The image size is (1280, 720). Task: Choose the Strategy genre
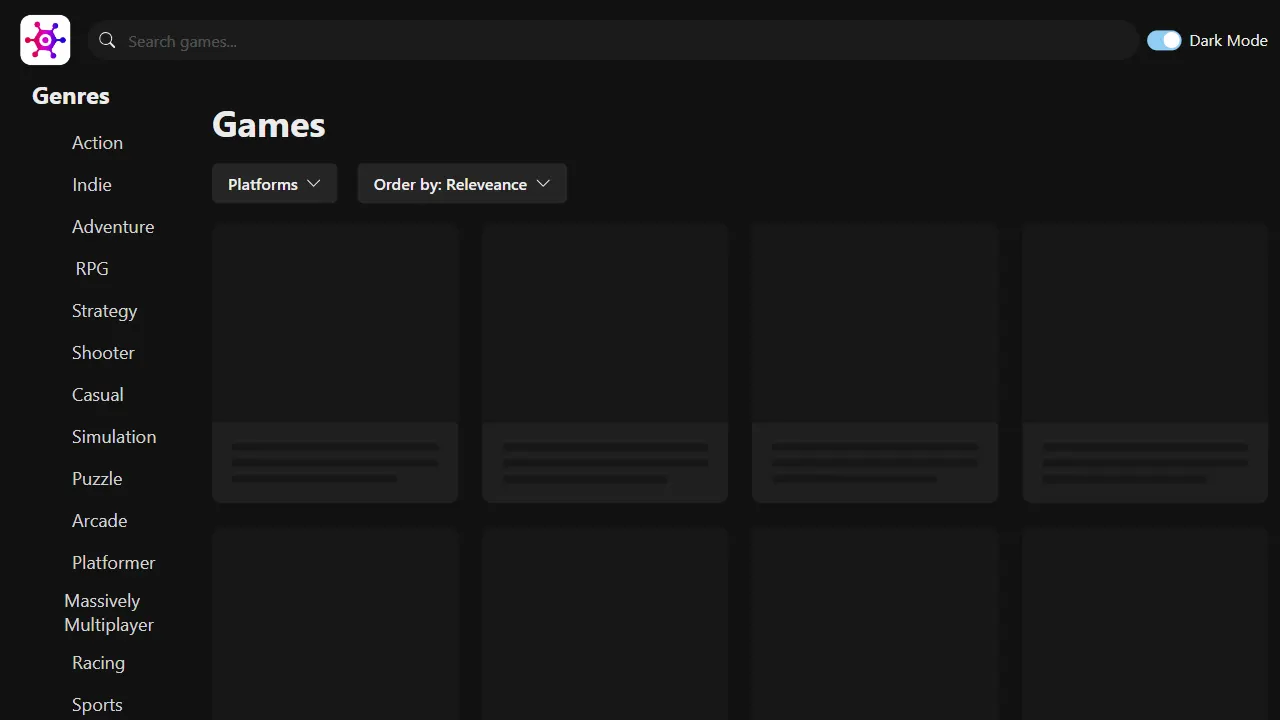[104, 311]
